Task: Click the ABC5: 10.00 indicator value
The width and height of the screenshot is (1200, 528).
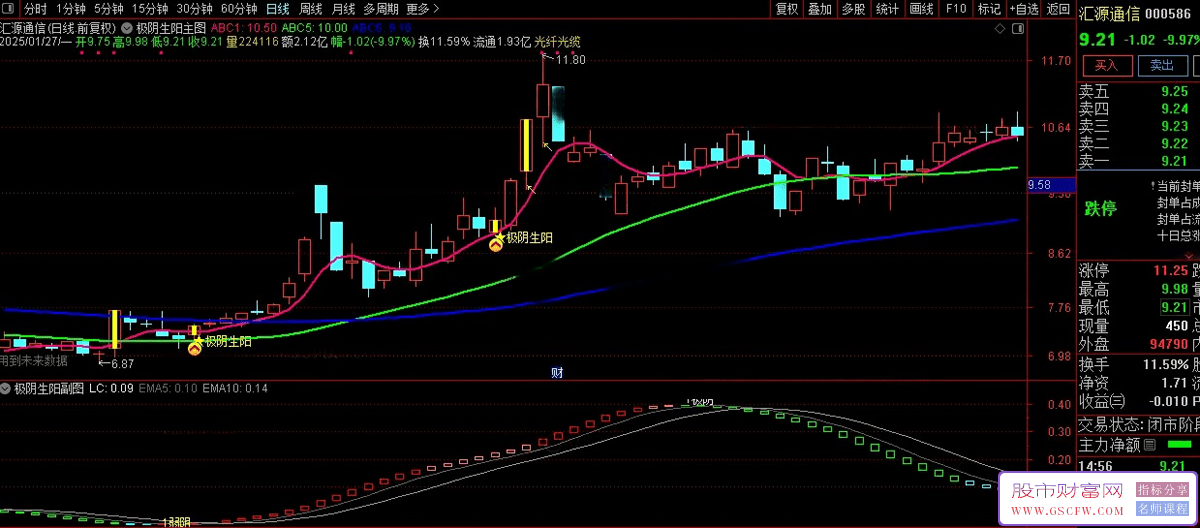Action: [x=315, y=27]
